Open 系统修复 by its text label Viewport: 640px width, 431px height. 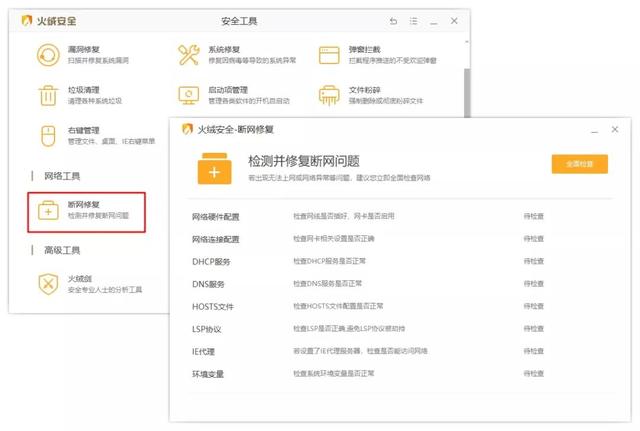coord(224,49)
